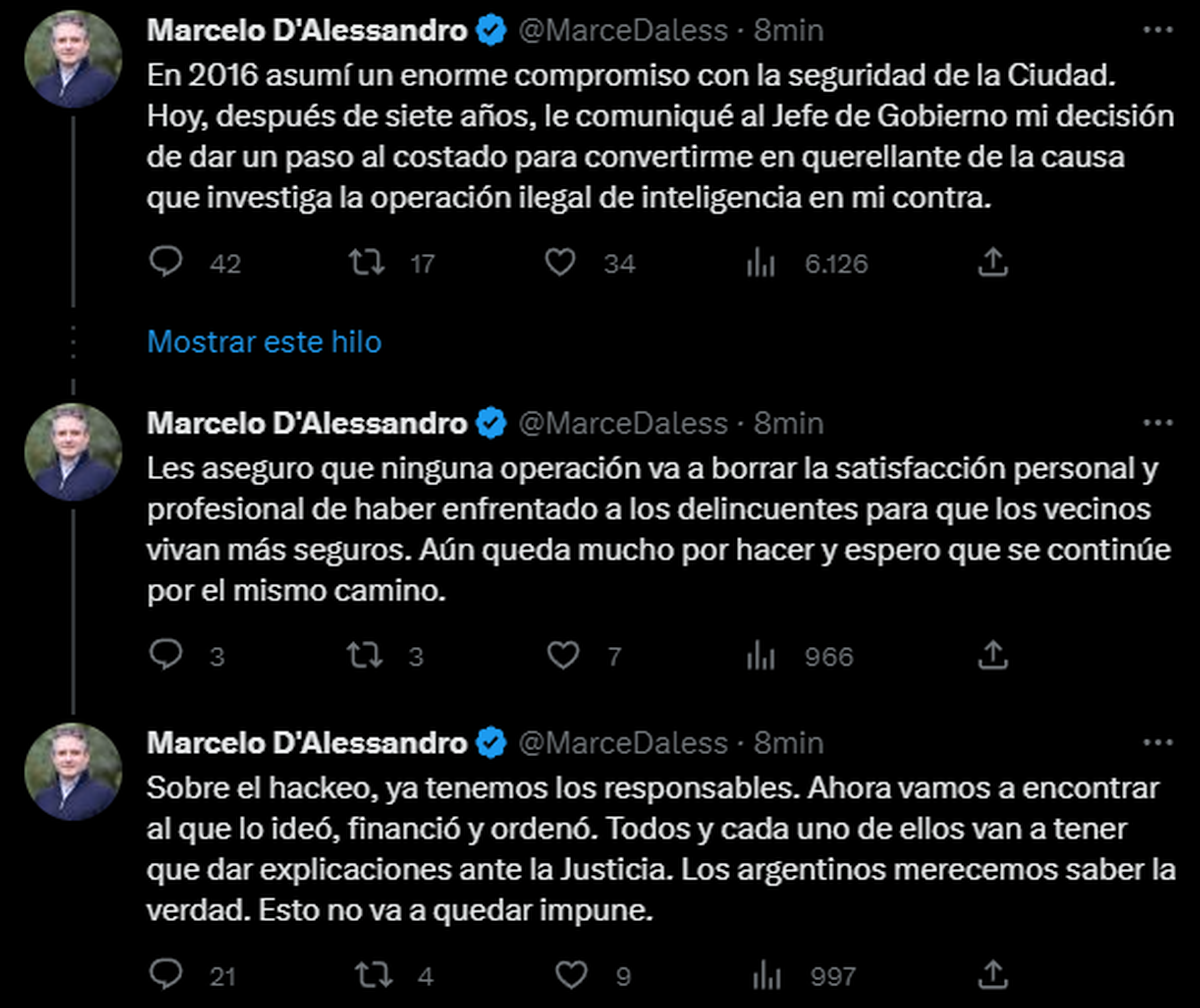Share the tweet about the hackeo

[990, 975]
